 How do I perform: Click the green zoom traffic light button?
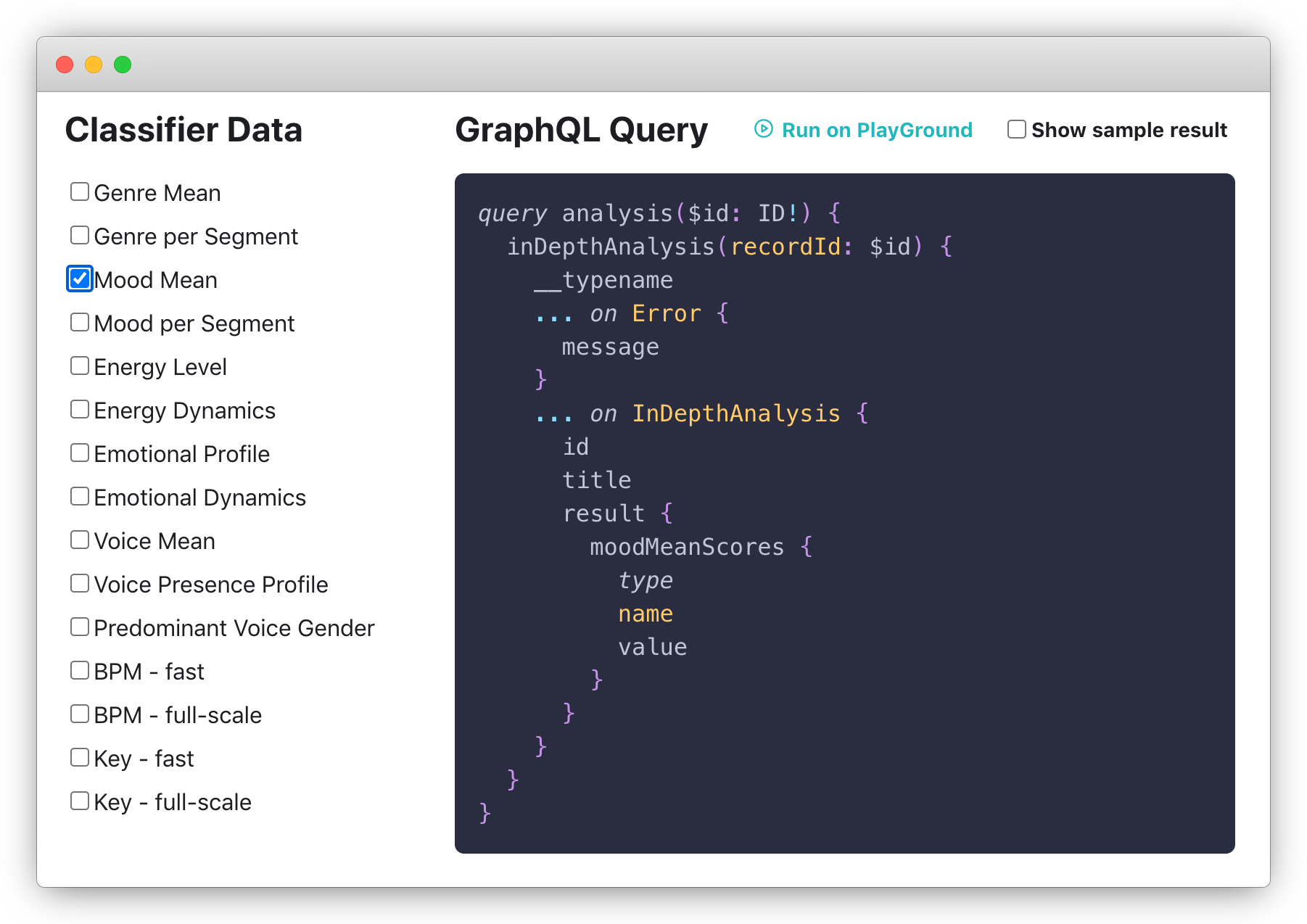(123, 65)
